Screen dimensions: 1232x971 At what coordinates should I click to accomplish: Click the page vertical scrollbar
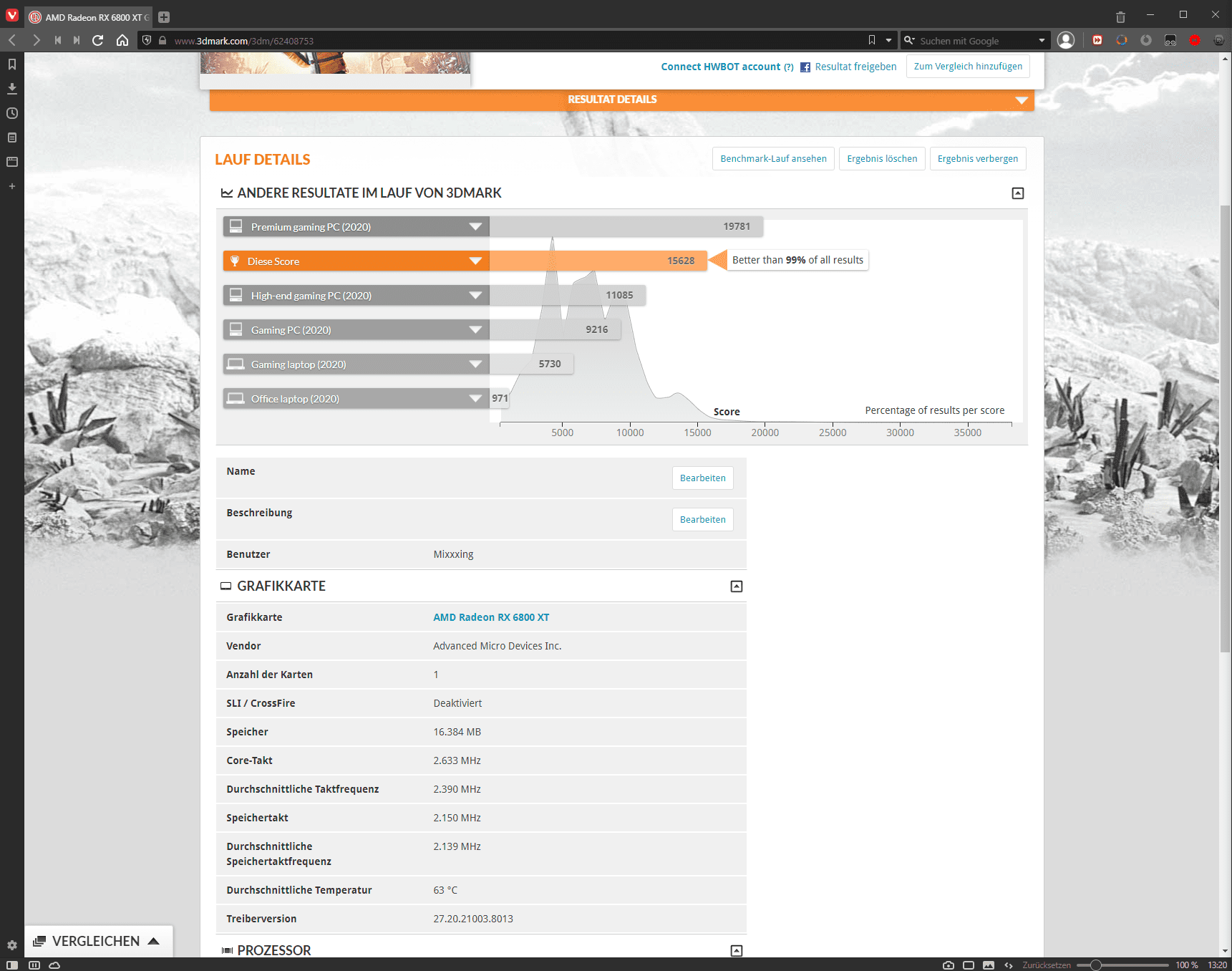coord(1225,428)
